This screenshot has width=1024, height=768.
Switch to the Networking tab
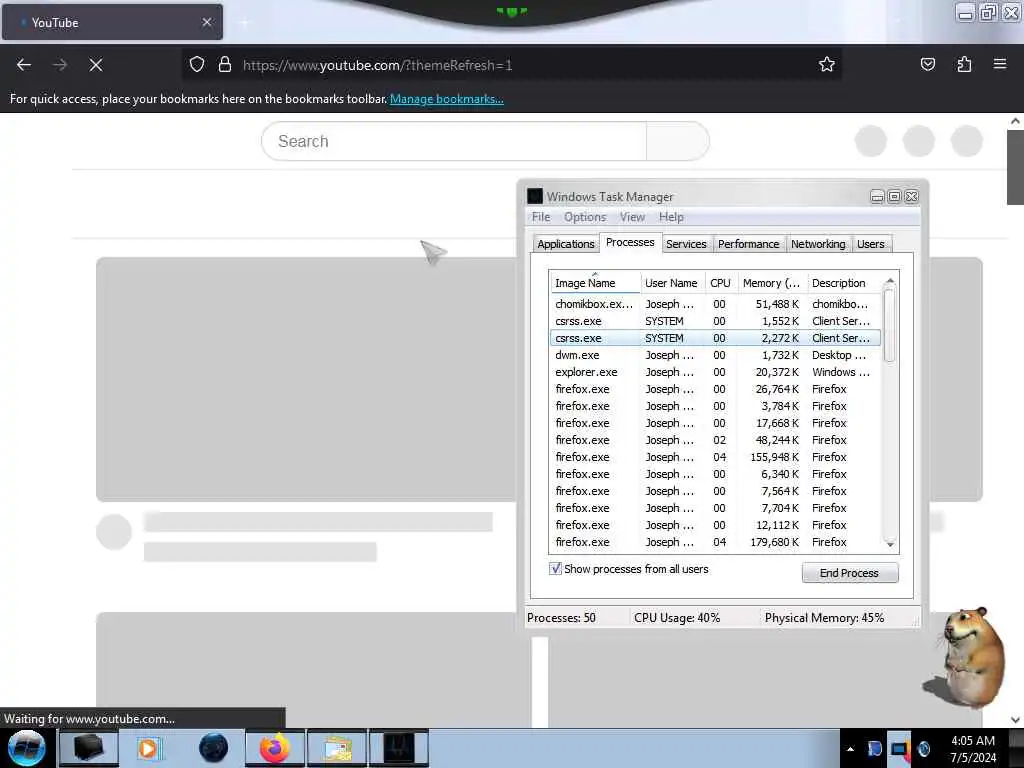pyautogui.click(x=818, y=244)
